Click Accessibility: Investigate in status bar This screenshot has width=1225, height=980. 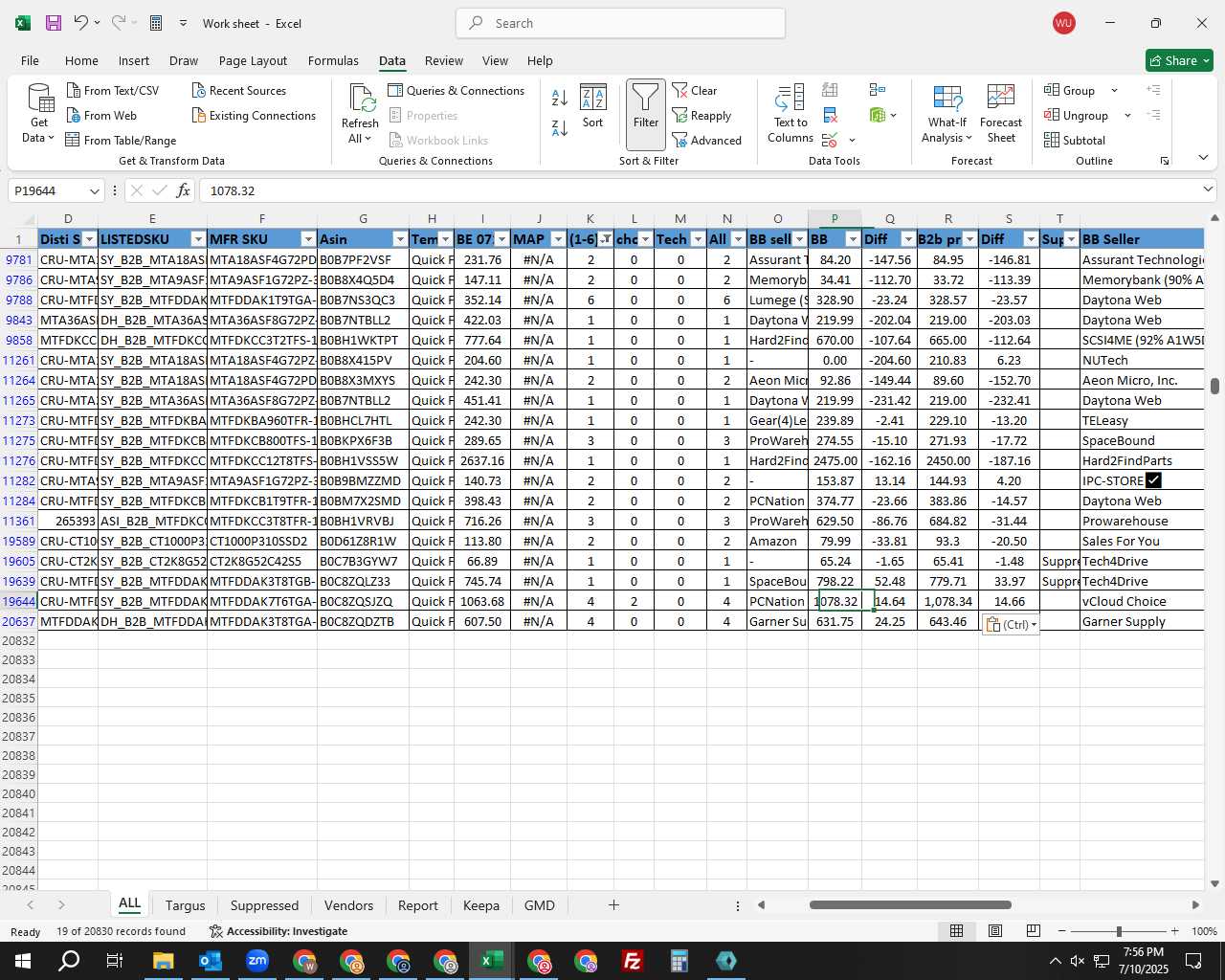[x=278, y=931]
